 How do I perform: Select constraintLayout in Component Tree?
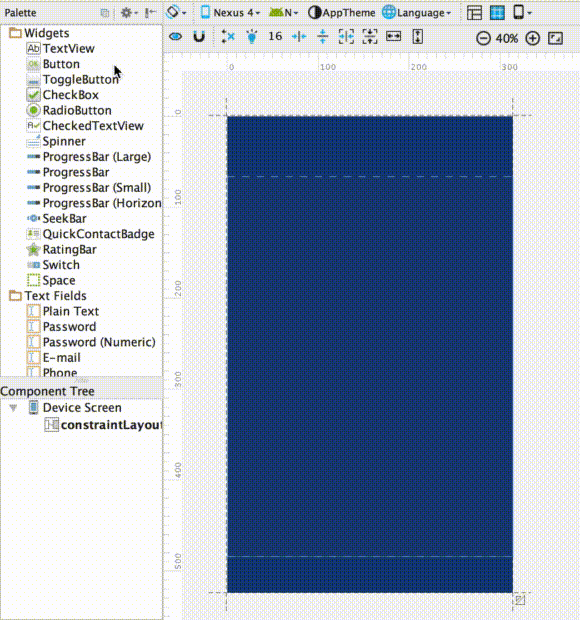(x=104, y=425)
